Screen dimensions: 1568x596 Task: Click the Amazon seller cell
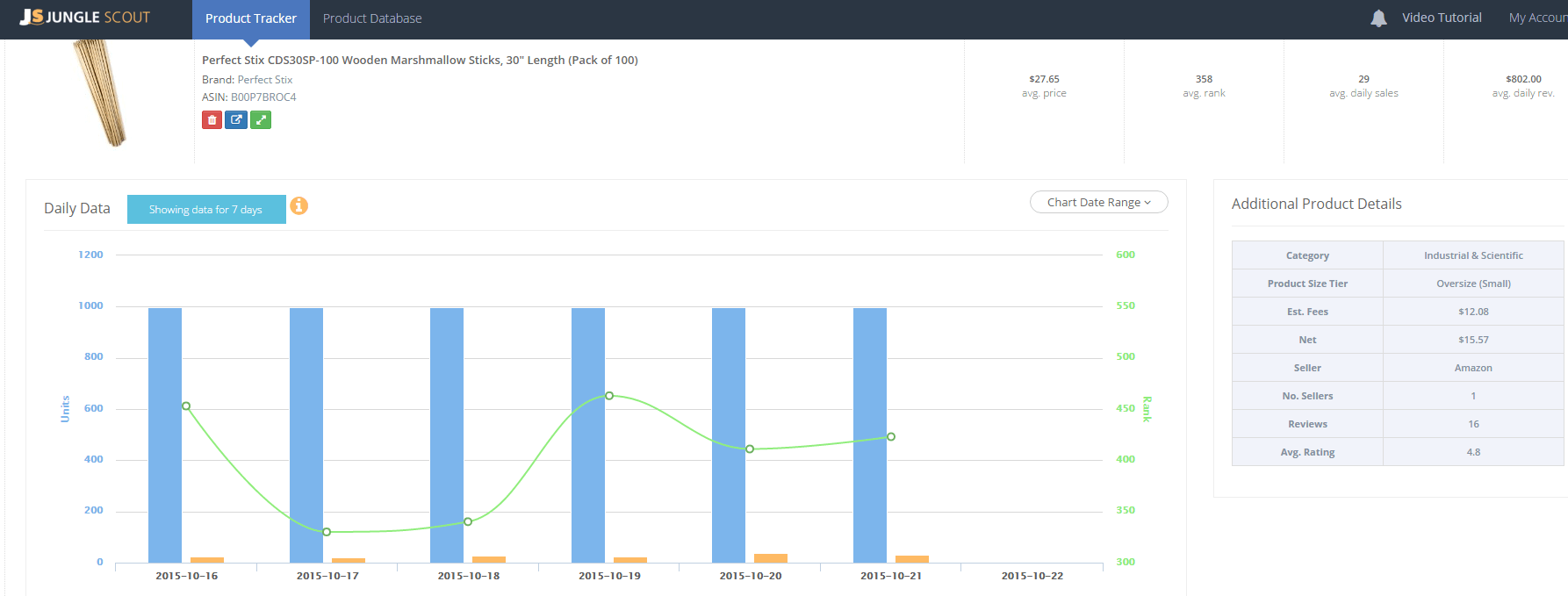coord(1473,368)
